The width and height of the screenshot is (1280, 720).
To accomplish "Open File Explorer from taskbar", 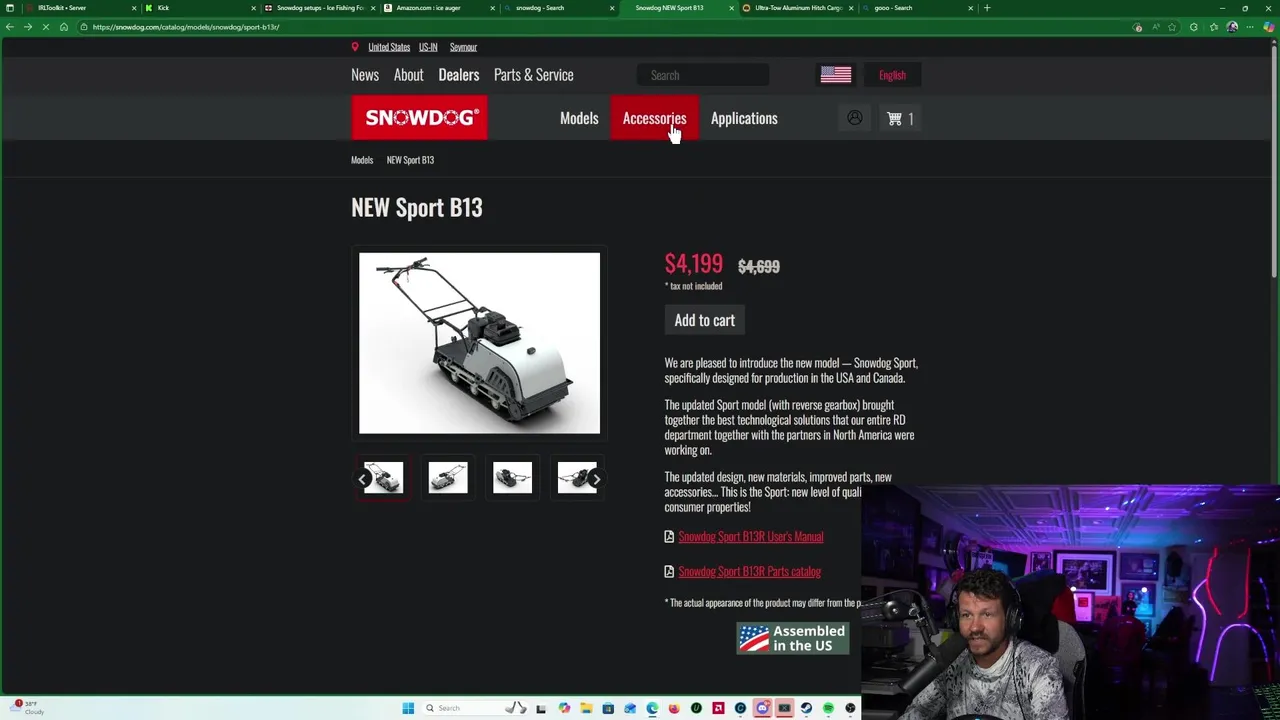I will (x=586, y=708).
